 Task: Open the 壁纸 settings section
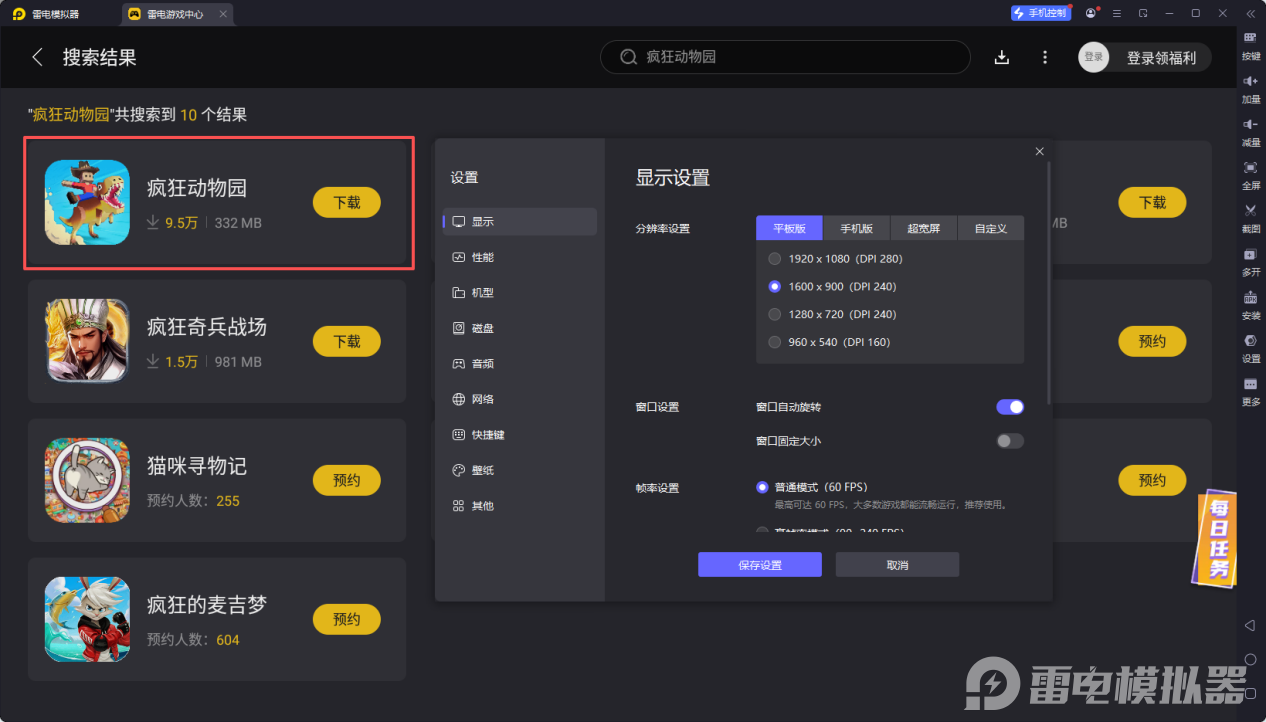(520, 470)
